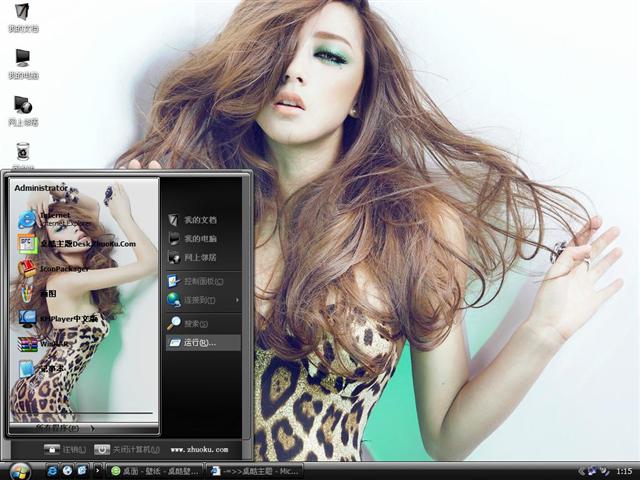
Task: Switch to 桌酷主题 - Mic... taskbar window
Action: (x=255, y=471)
